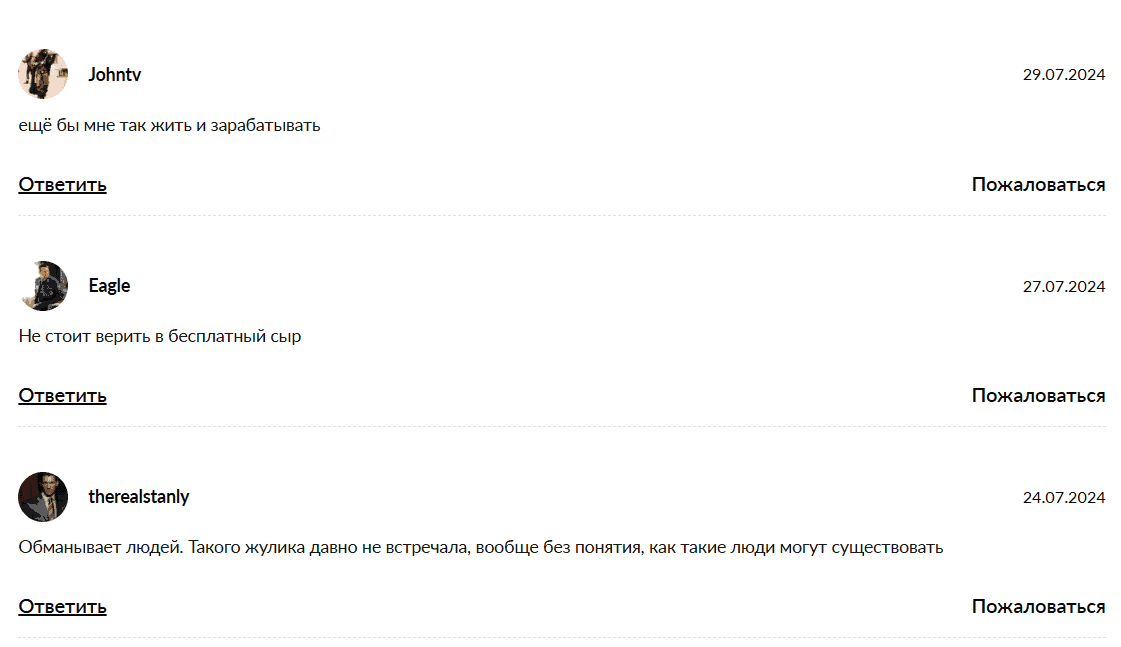
Task: Report Johntv's comment with Пожаловаться
Action: click(1038, 185)
